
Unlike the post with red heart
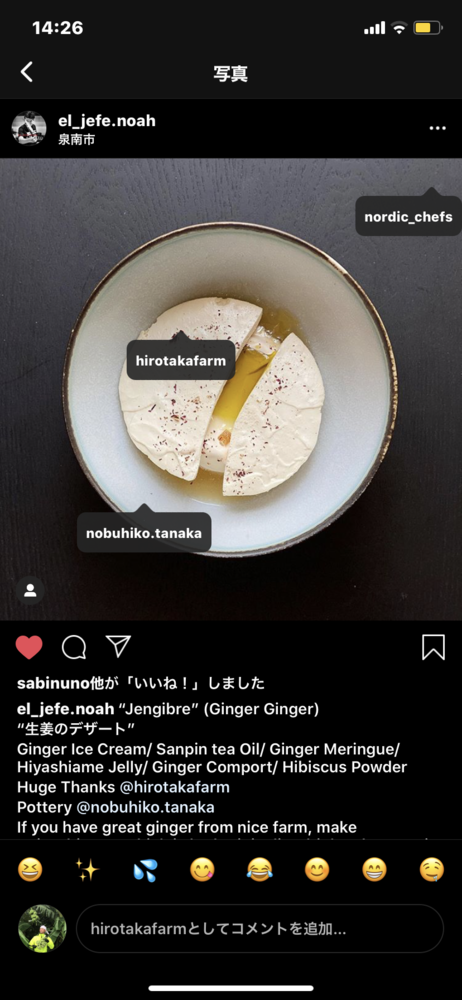coord(29,647)
